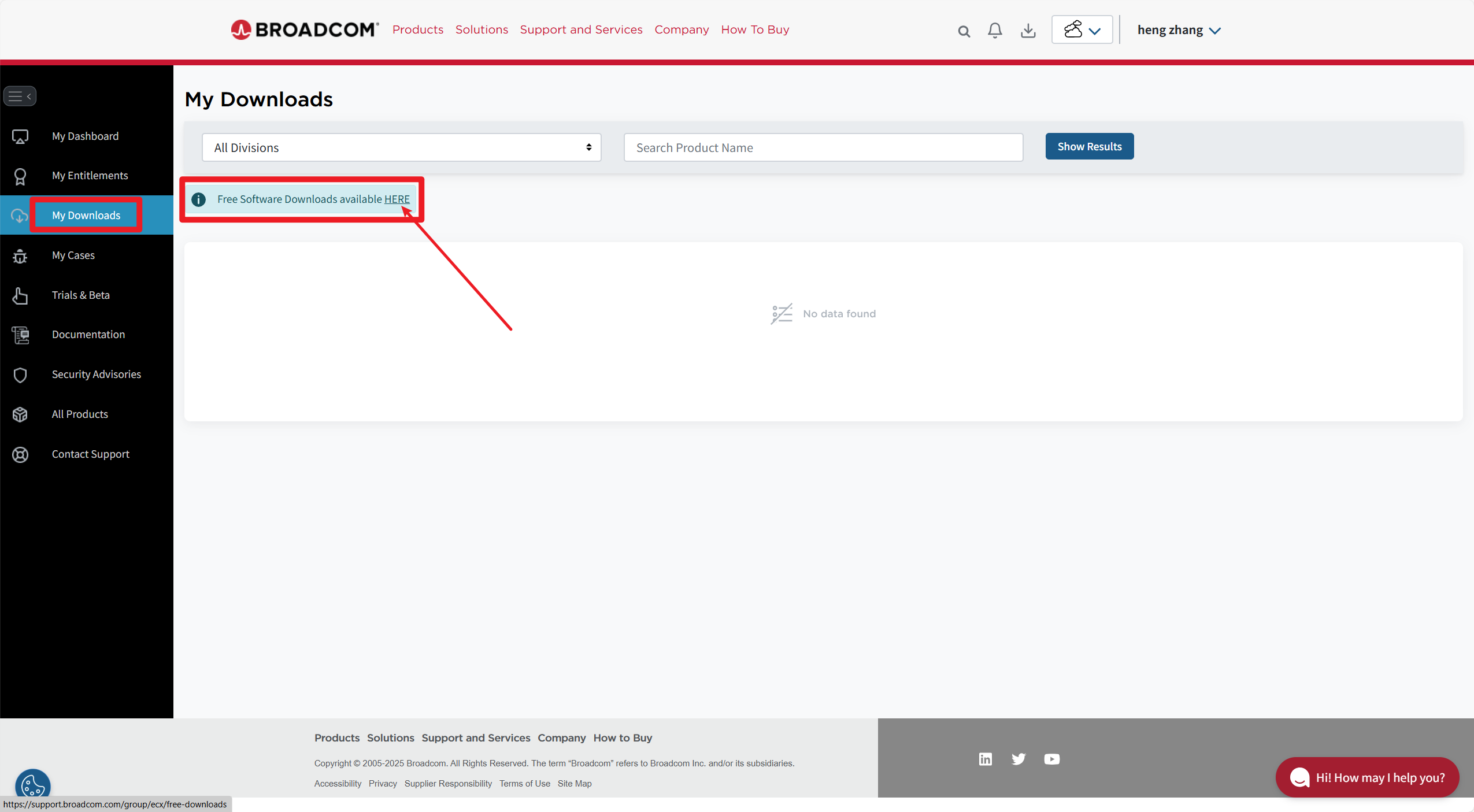Viewport: 1474px width, 812px height.
Task: Visit Broadcom's YouTube channel
Action: [1052, 759]
